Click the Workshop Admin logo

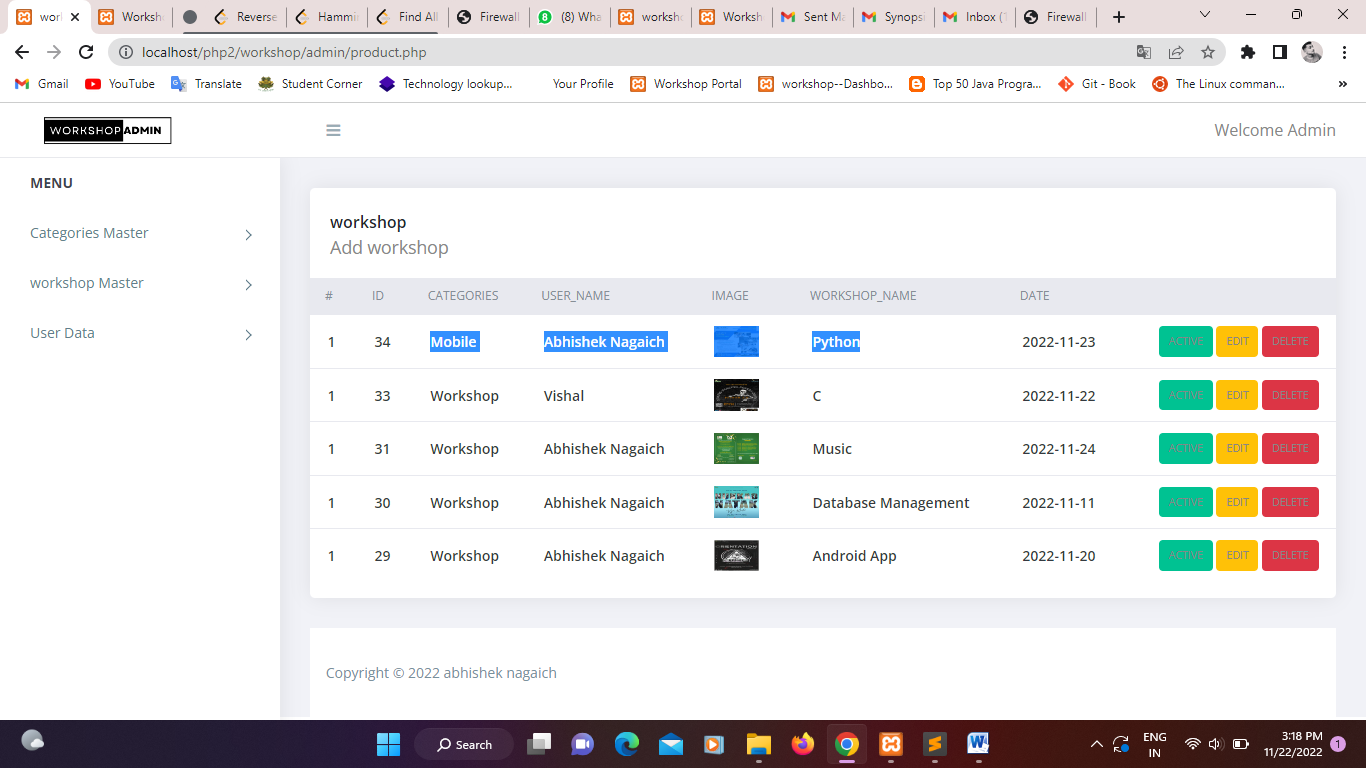tap(107, 130)
